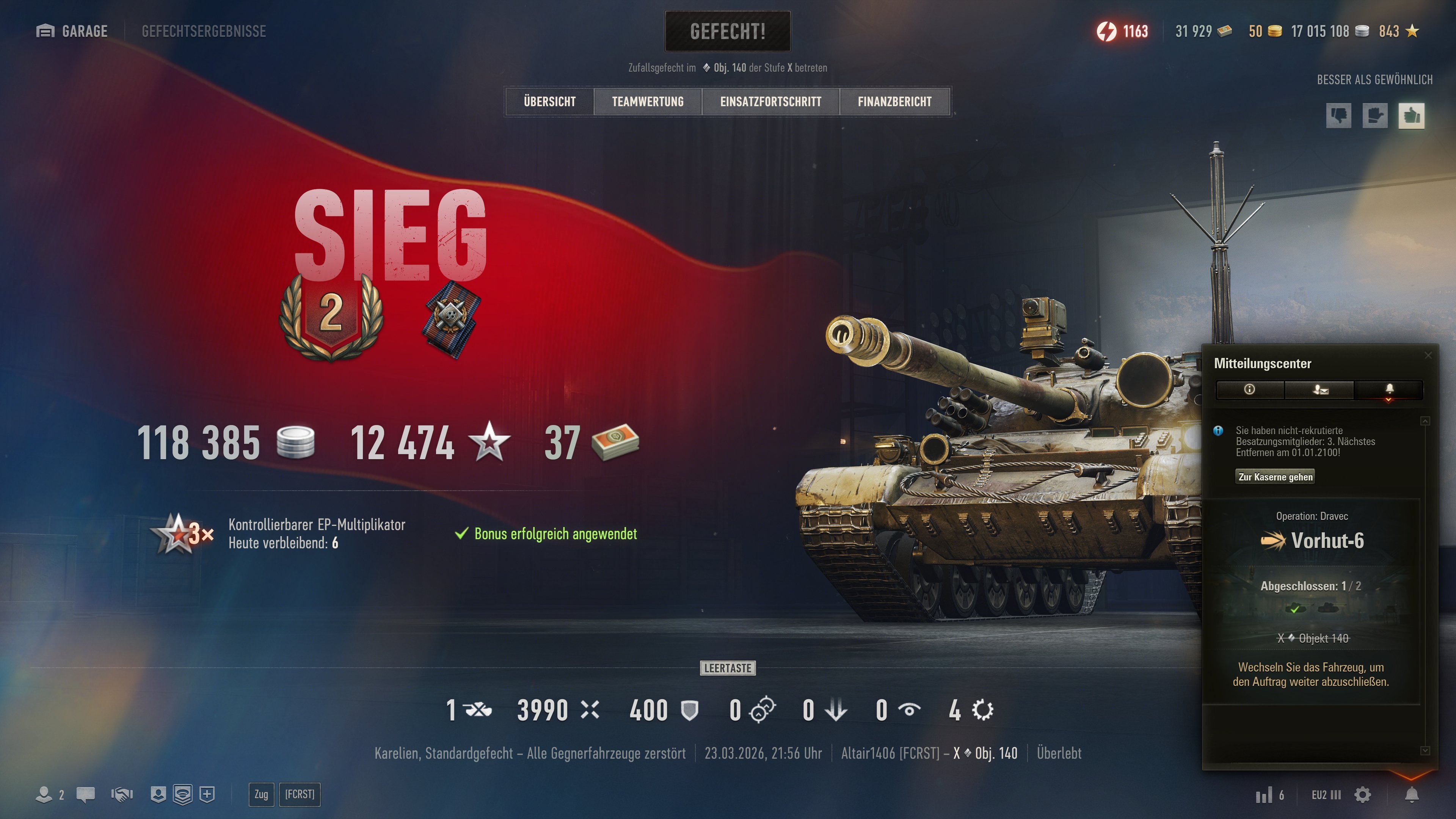Open the medal ribbon achievement icon

(451, 319)
